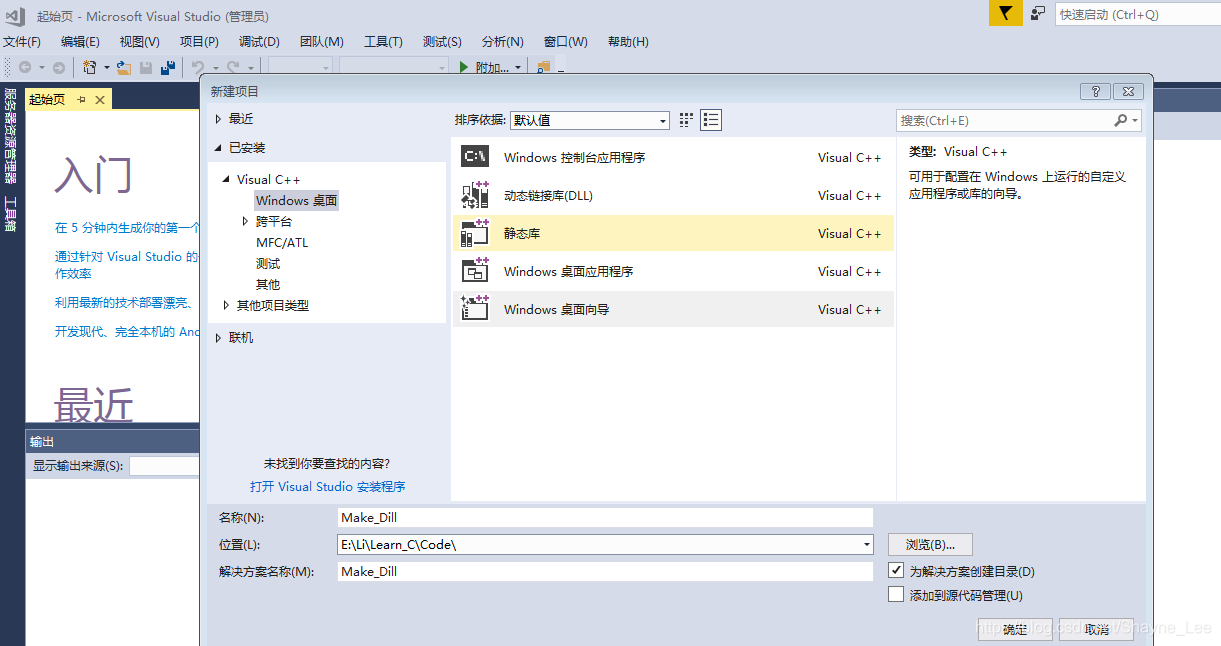Click the redo toolbar icon
The width and height of the screenshot is (1221, 646).
click(233, 67)
